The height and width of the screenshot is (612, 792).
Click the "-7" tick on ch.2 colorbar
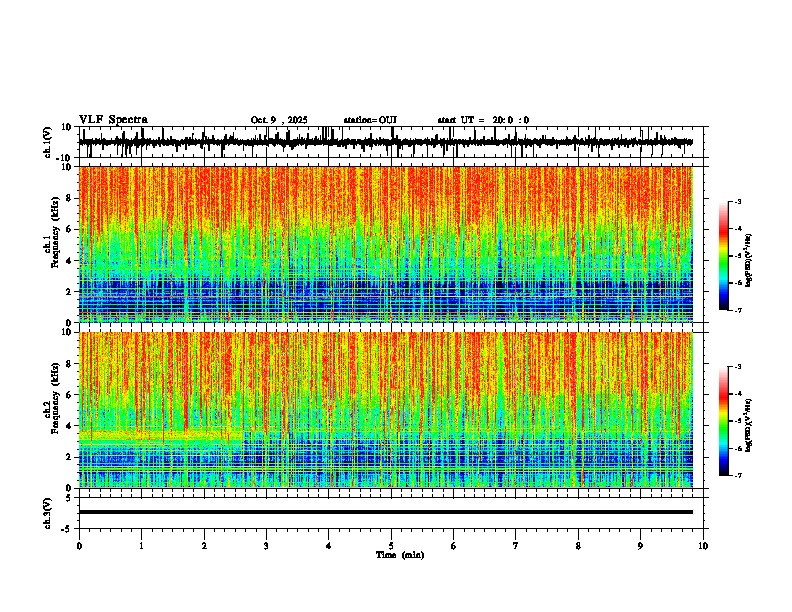[x=738, y=476]
